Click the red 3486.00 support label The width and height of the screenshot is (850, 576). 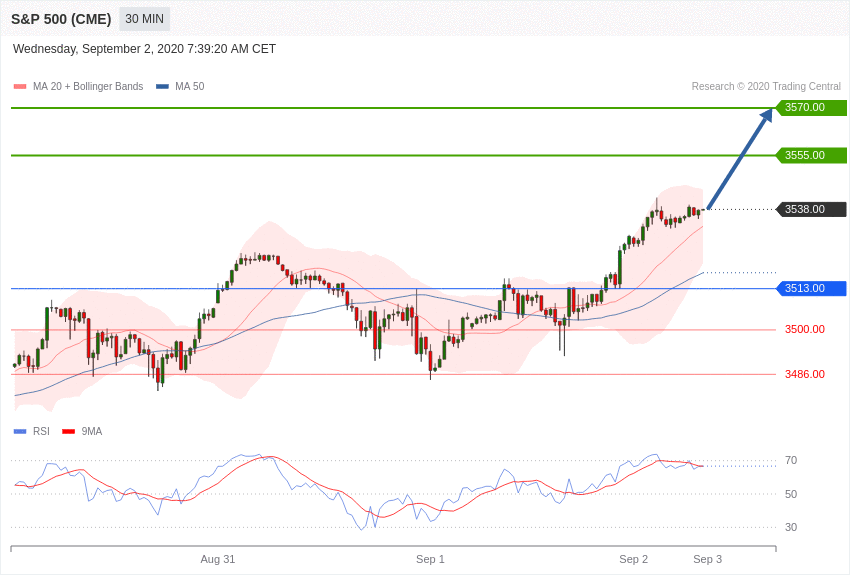click(804, 374)
